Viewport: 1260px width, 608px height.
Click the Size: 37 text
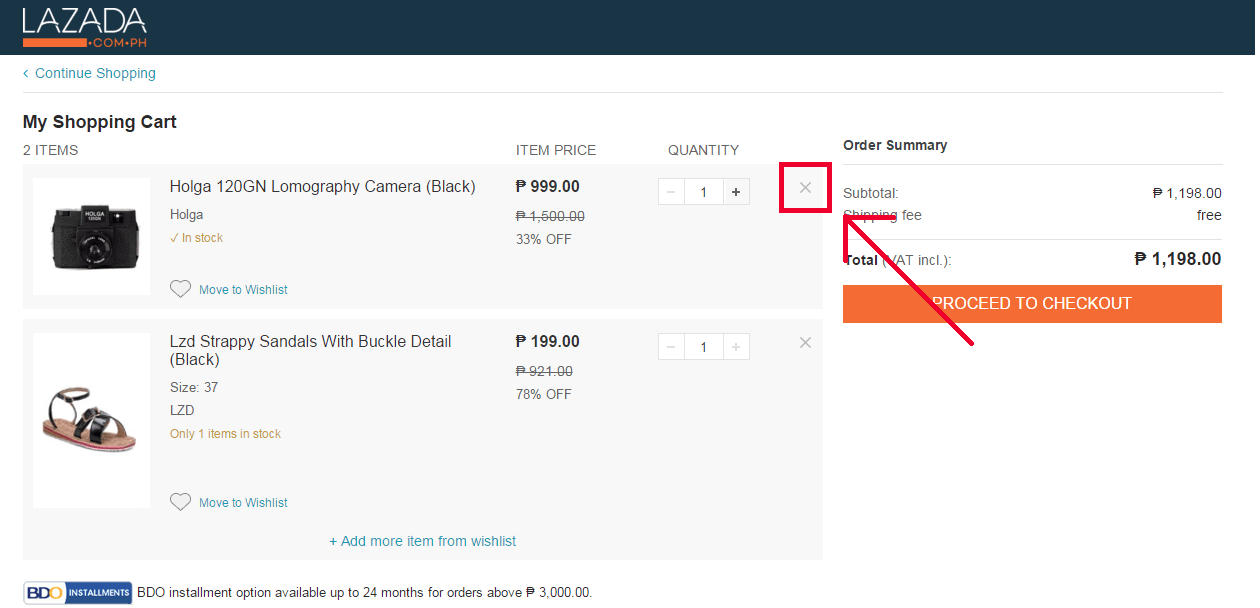tap(194, 387)
